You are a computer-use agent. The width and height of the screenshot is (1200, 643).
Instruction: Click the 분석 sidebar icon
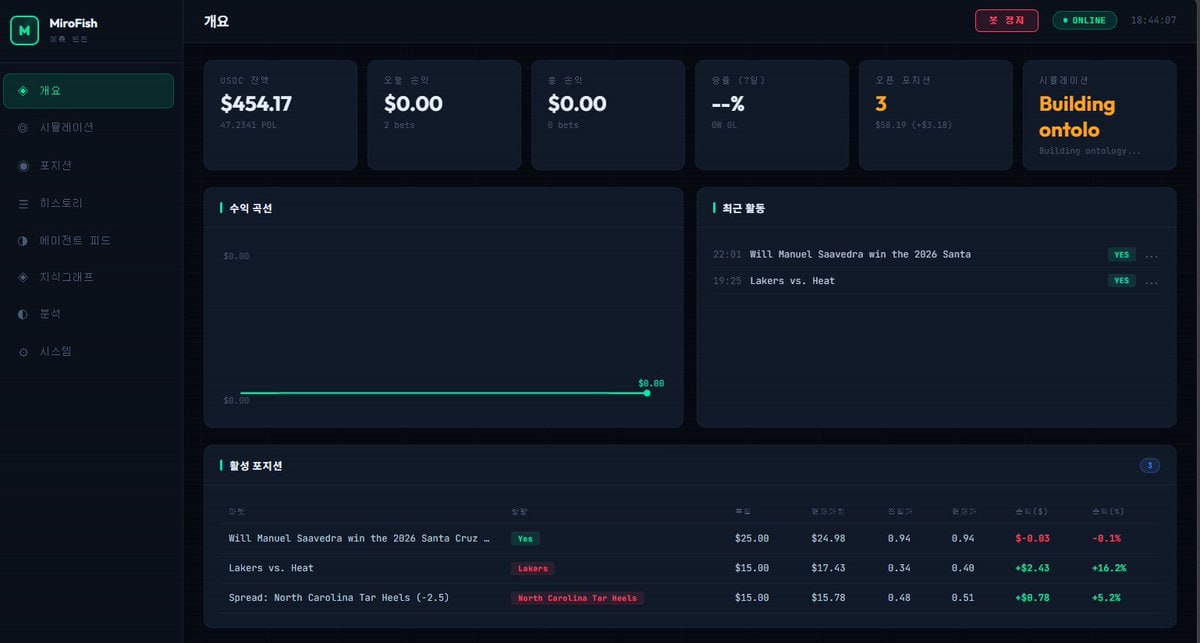[23, 314]
